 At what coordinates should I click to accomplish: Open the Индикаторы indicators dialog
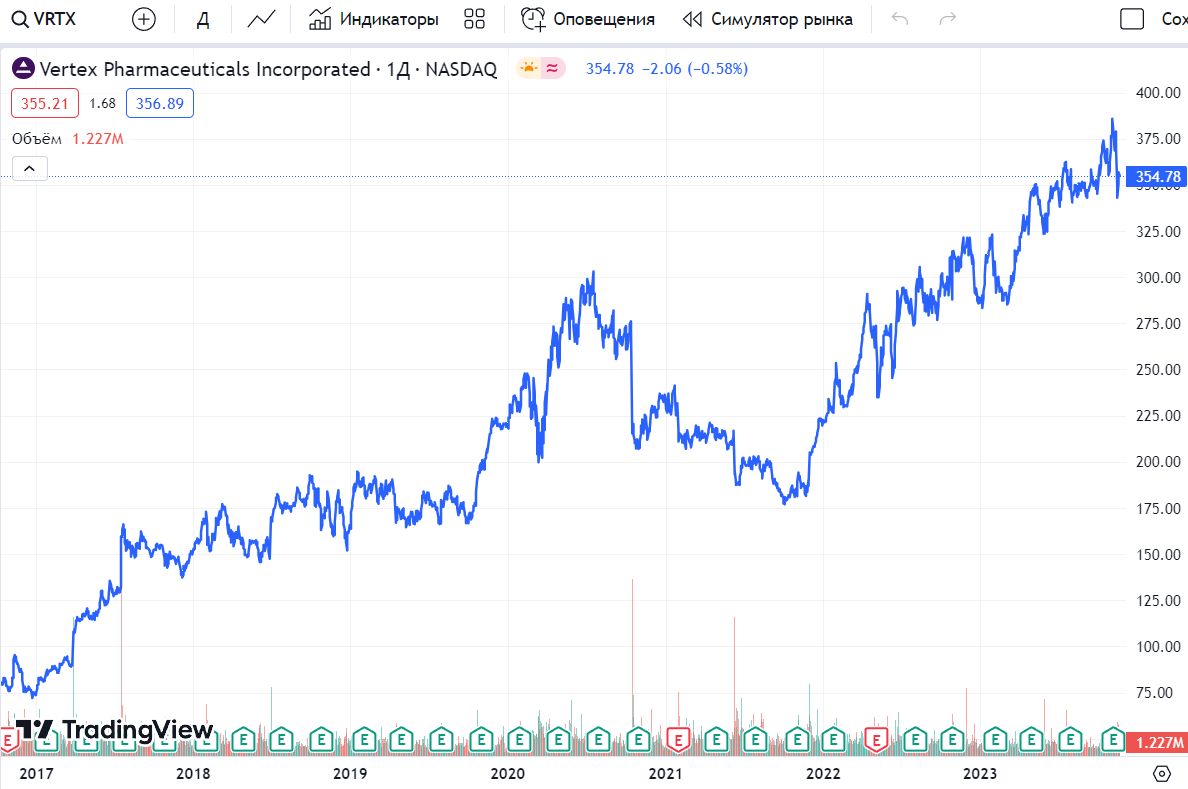374,19
